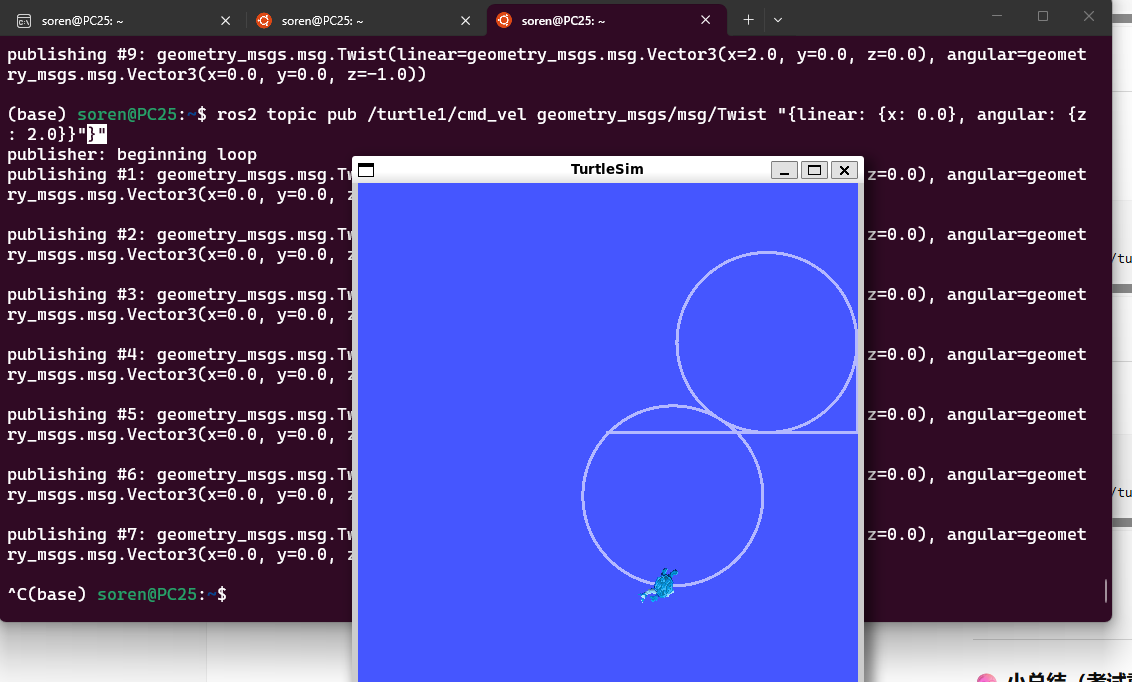
Task: Close the first terminal tab
Action: pyautogui.click(x=225, y=21)
